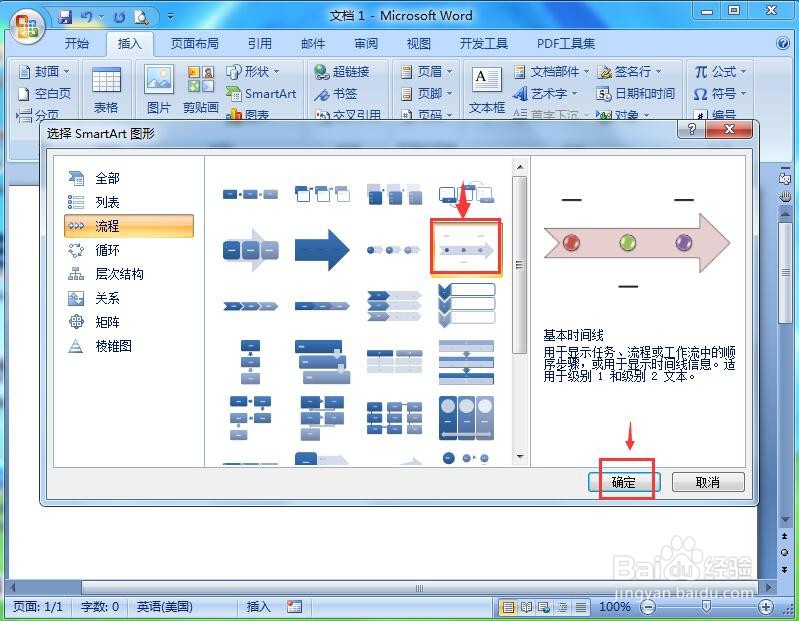Select the 矩阵 matrix category

tap(128, 322)
